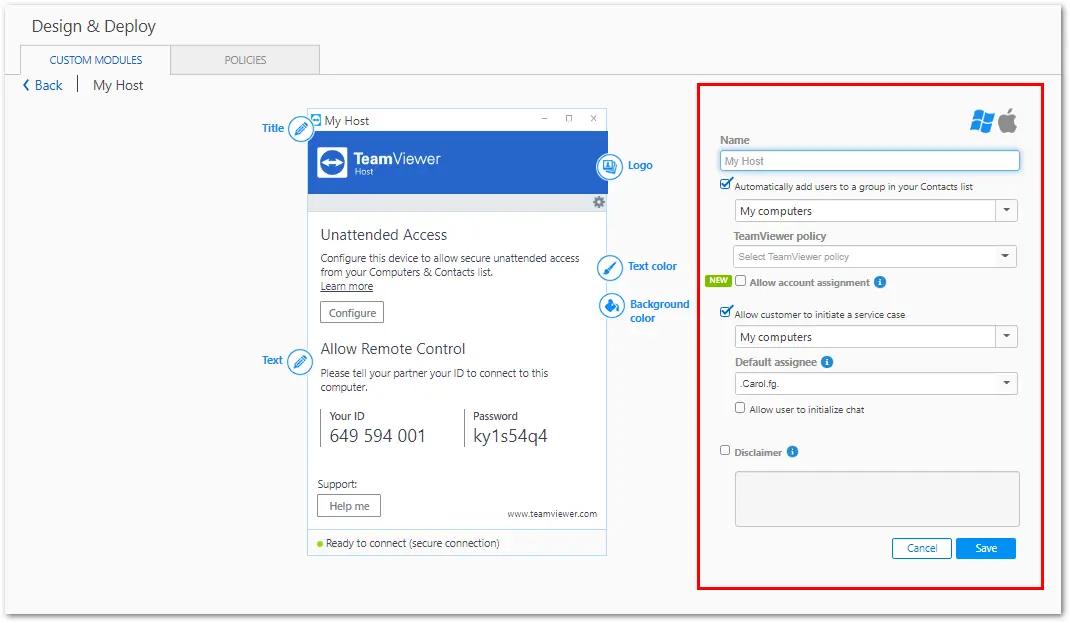The image size is (1070, 623).
Task: Click the blue Text color label
Action: pos(652,266)
